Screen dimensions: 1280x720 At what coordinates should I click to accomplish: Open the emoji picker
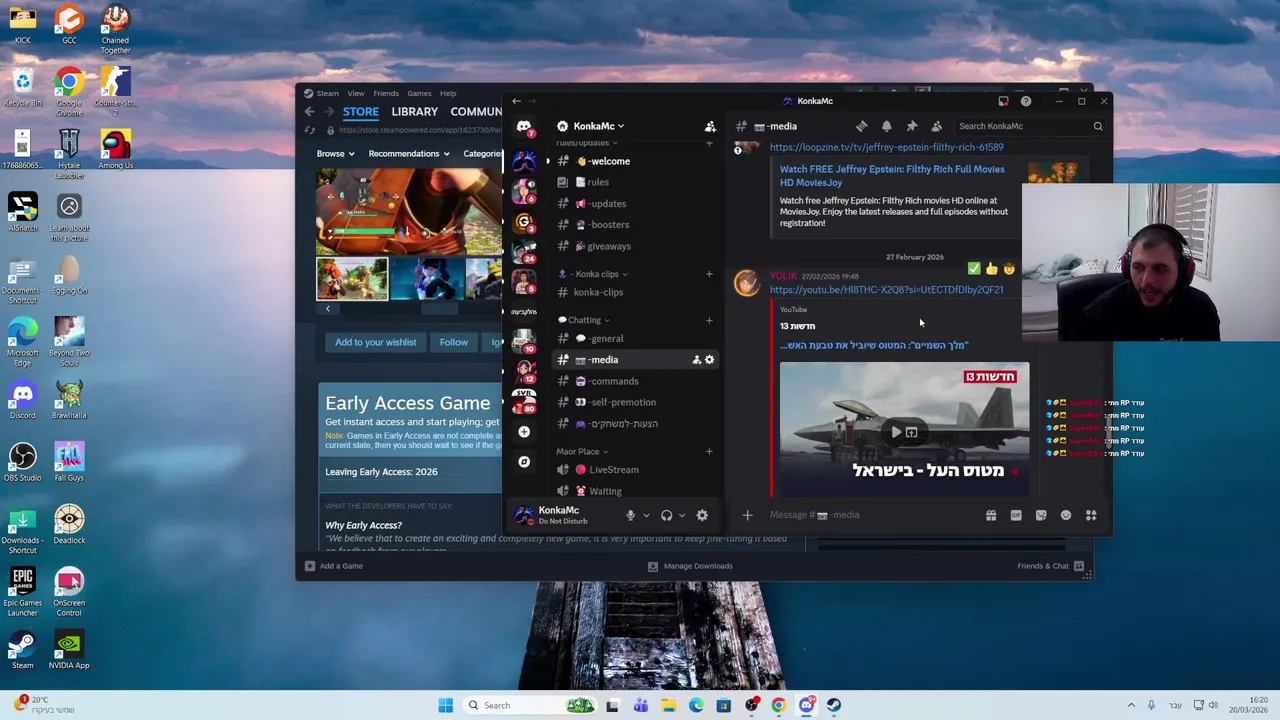pos(1066,515)
